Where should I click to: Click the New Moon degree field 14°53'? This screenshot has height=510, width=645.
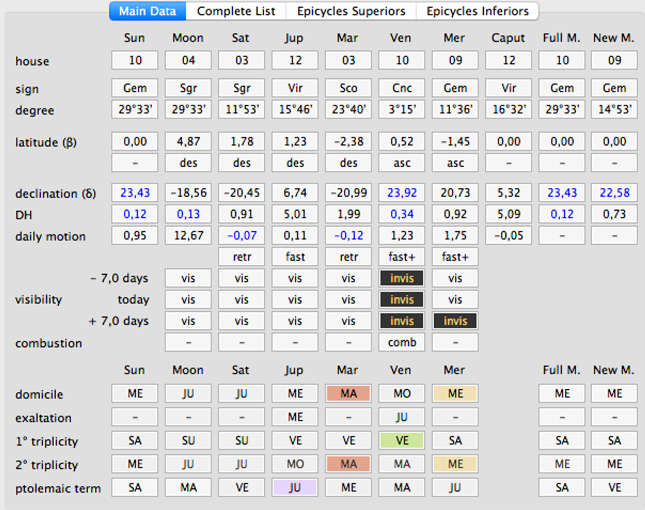[615, 109]
